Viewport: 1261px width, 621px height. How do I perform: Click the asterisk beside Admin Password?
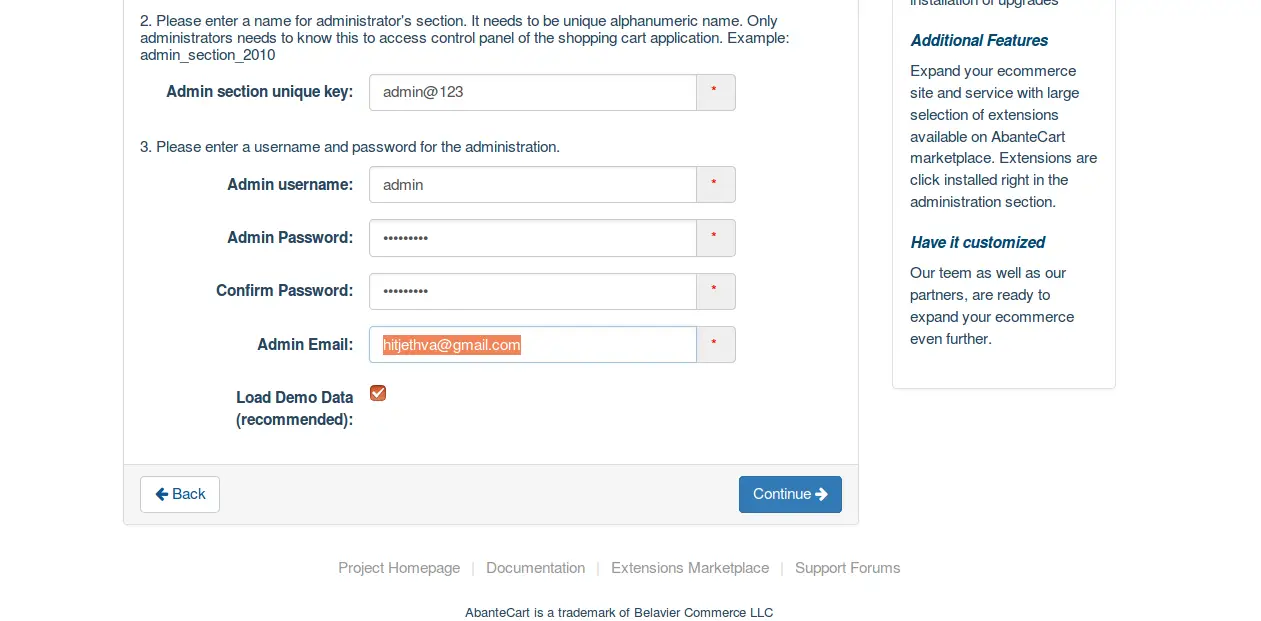click(714, 238)
